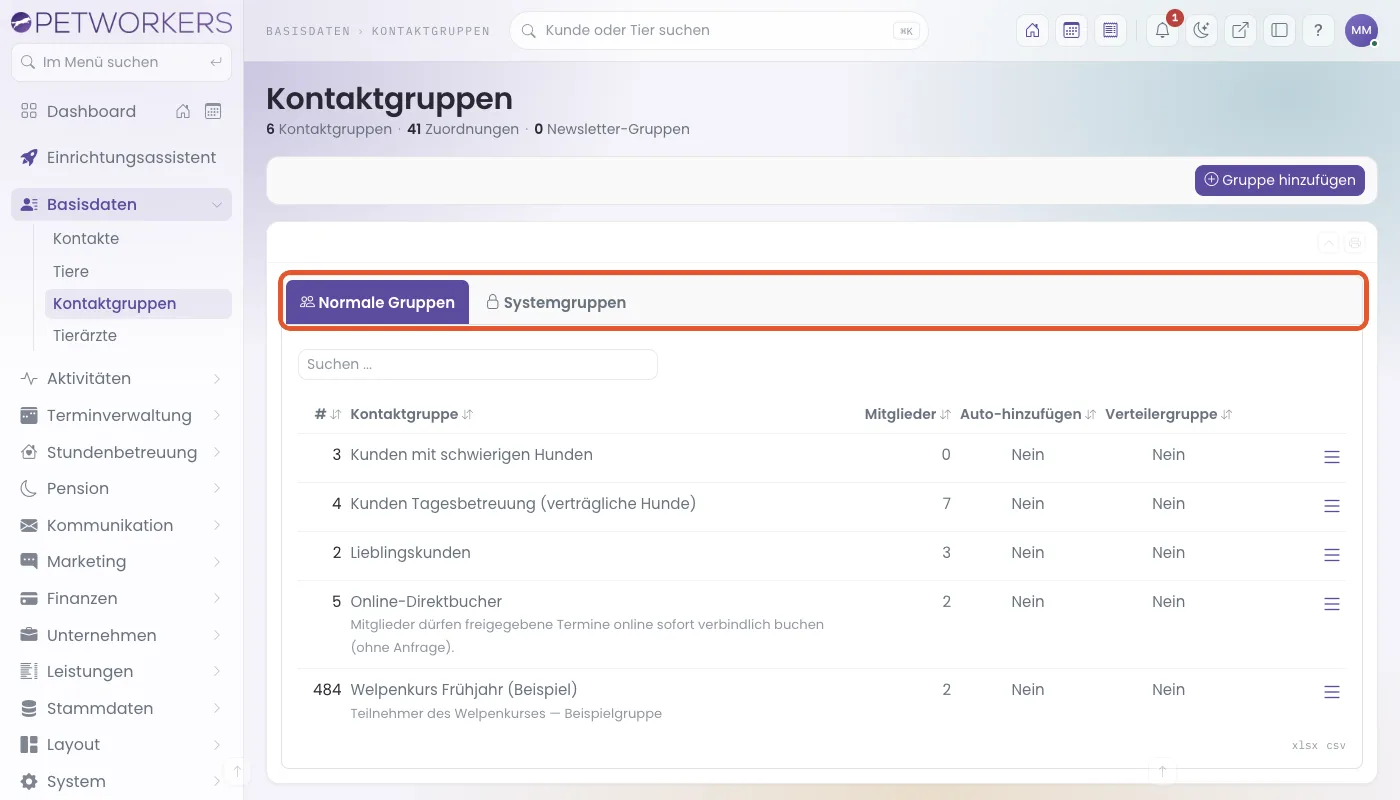
Task: Click the scroll-to-top arrow in the sidebar
Action: pos(237,771)
